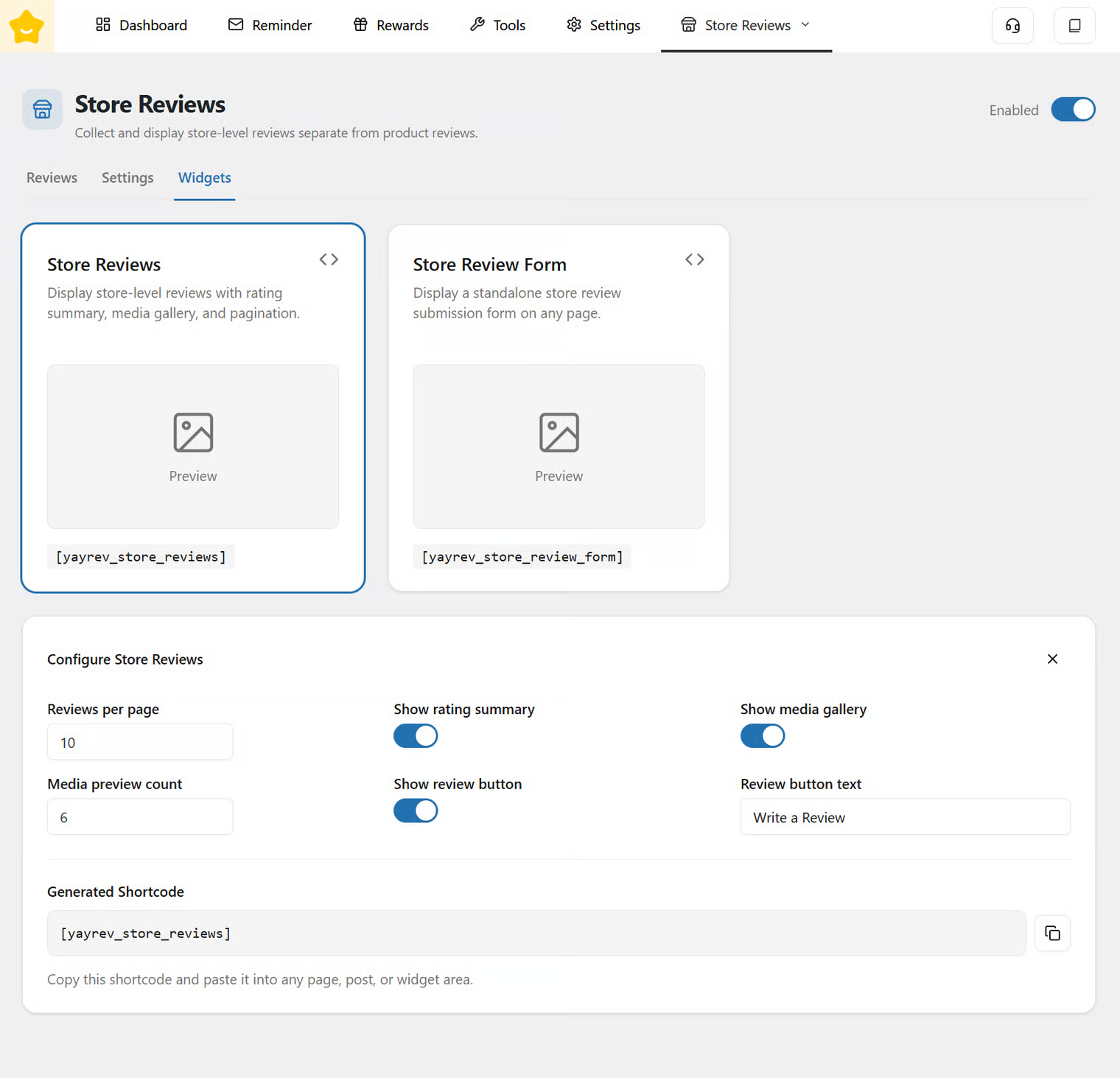This screenshot has height=1078, width=1120.
Task: Turn off Show media gallery
Action: pos(763,736)
